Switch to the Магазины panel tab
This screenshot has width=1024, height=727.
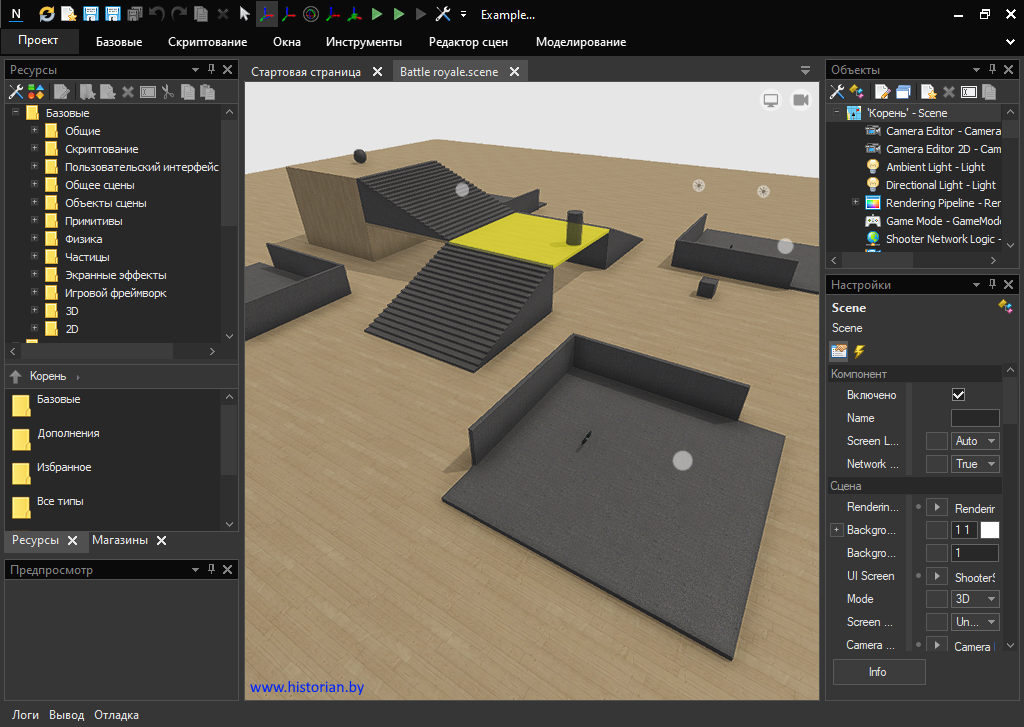click(119, 540)
